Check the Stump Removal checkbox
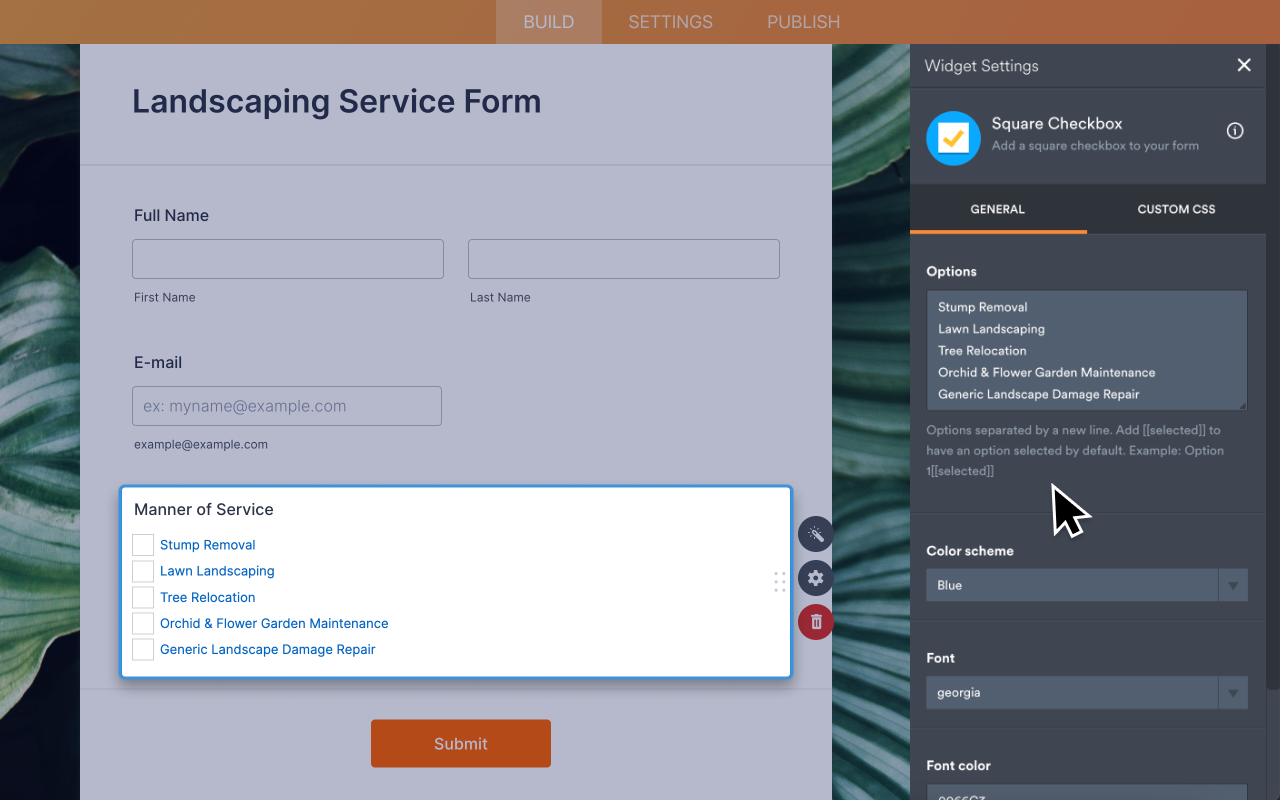 tap(142, 544)
